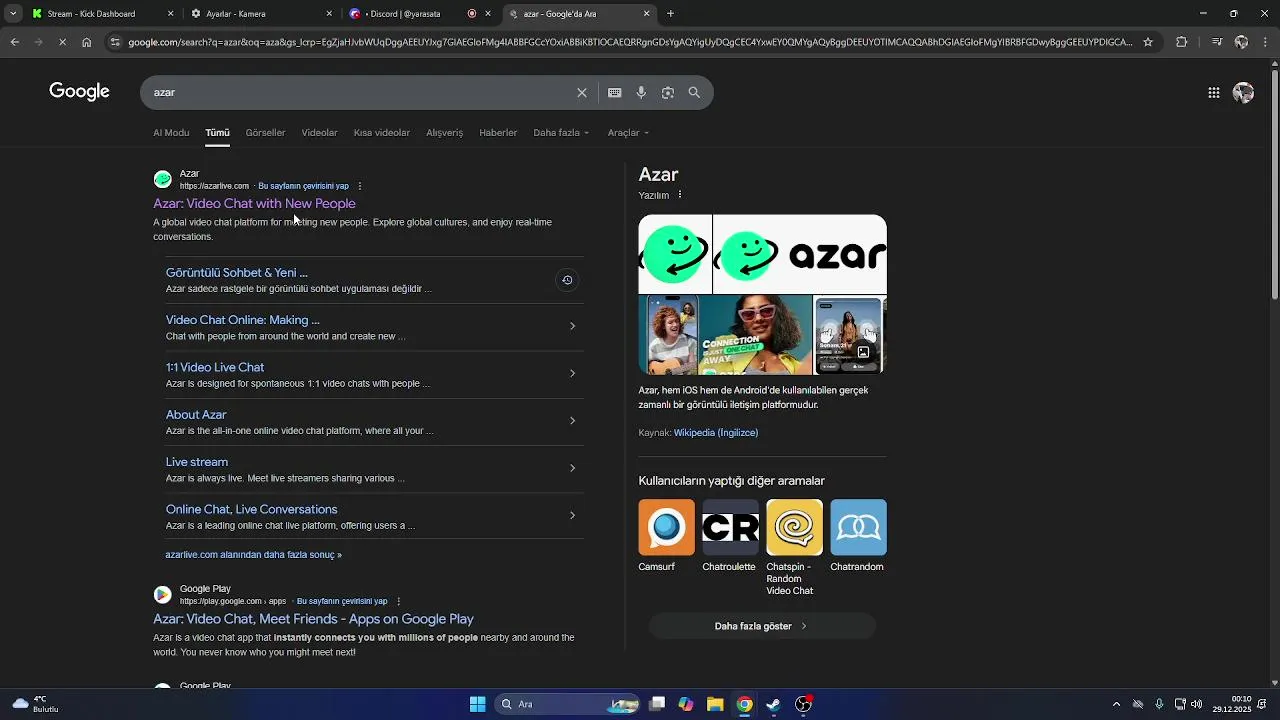Open Chatroulette app icon

[730, 528]
